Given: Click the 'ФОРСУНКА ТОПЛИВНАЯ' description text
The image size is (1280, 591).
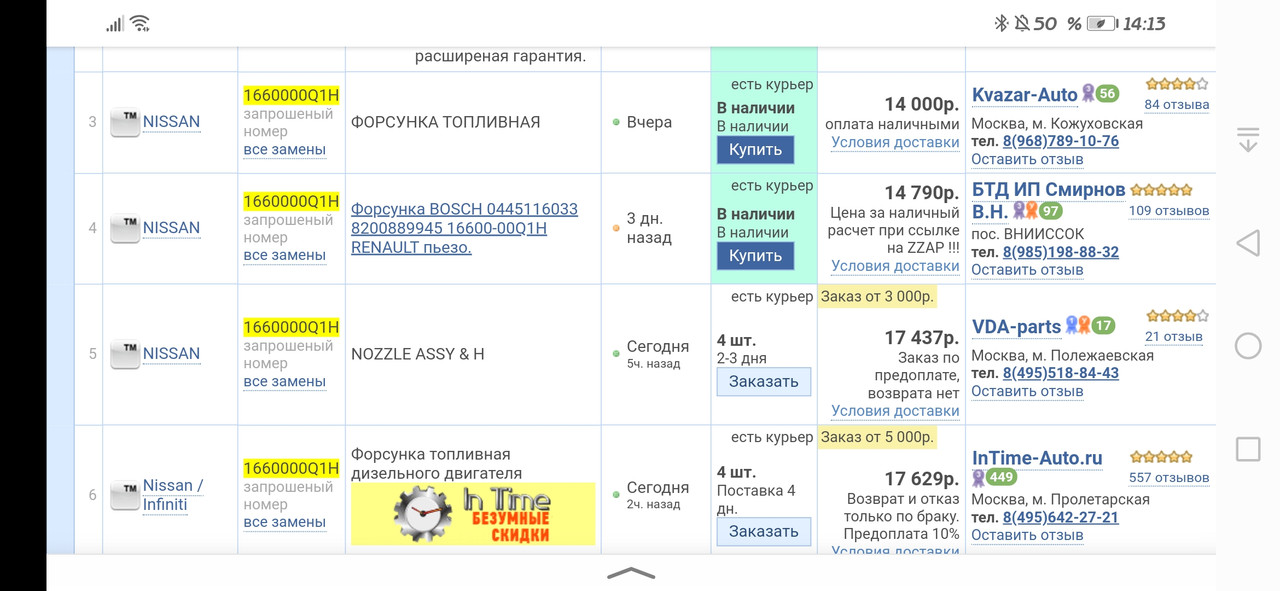Looking at the screenshot, I should click(445, 122).
